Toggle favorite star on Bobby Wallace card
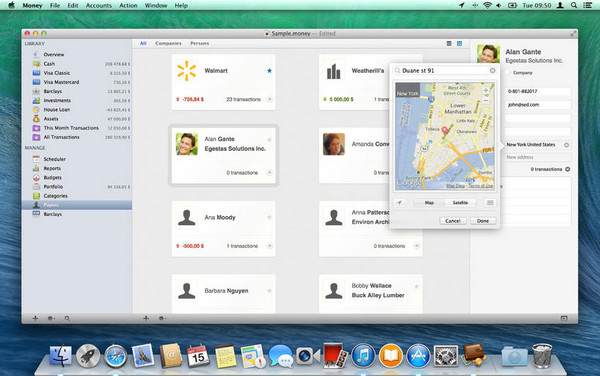 click(417, 286)
